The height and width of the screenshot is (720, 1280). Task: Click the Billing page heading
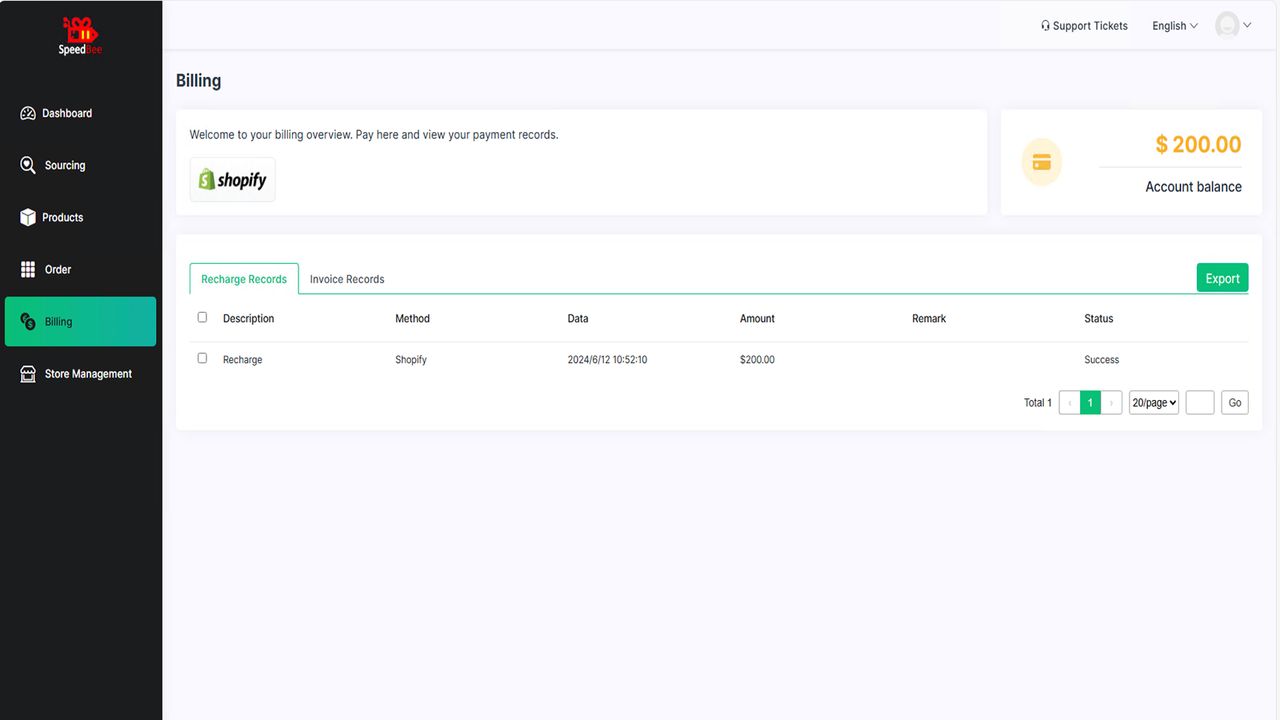tap(198, 81)
